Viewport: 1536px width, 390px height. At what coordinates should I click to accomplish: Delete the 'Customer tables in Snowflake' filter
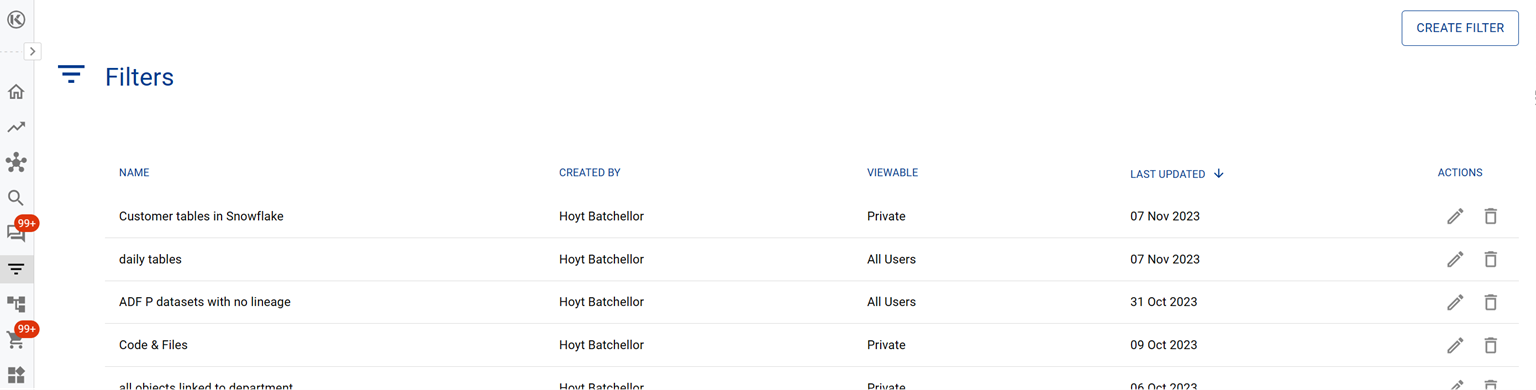coord(1490,216)
